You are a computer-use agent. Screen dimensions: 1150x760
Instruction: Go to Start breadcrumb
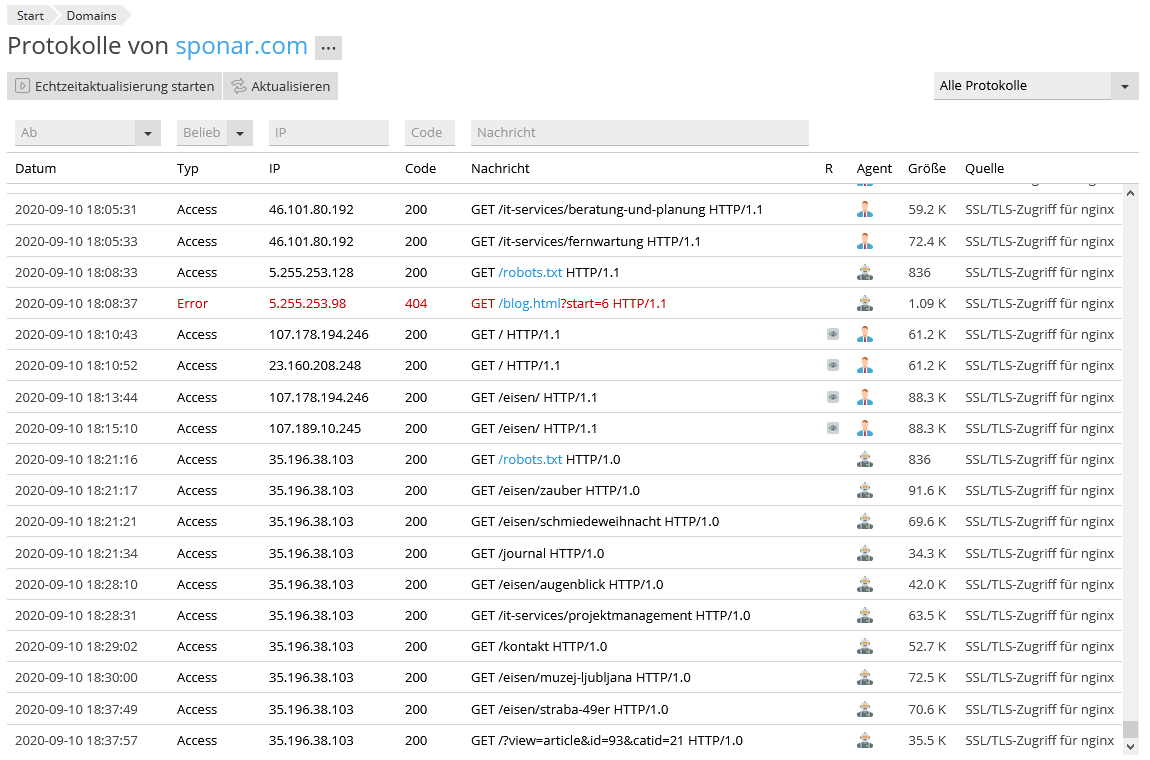[30, 16]
